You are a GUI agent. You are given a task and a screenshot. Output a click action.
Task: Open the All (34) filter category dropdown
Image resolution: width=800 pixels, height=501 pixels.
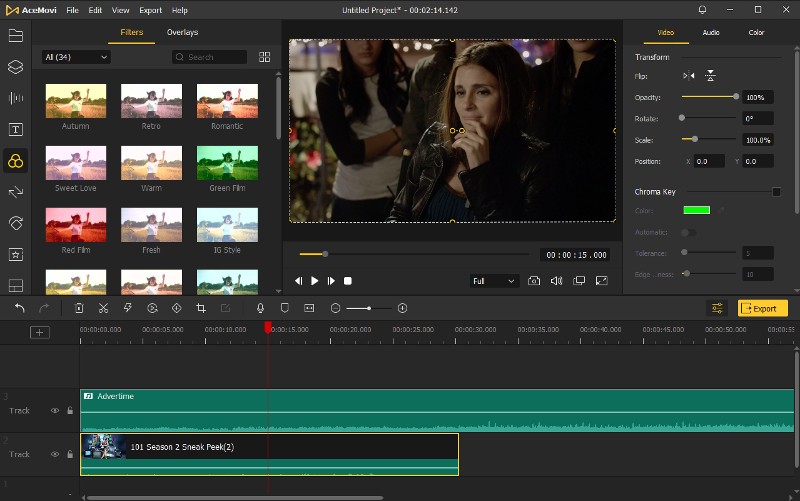76,57
